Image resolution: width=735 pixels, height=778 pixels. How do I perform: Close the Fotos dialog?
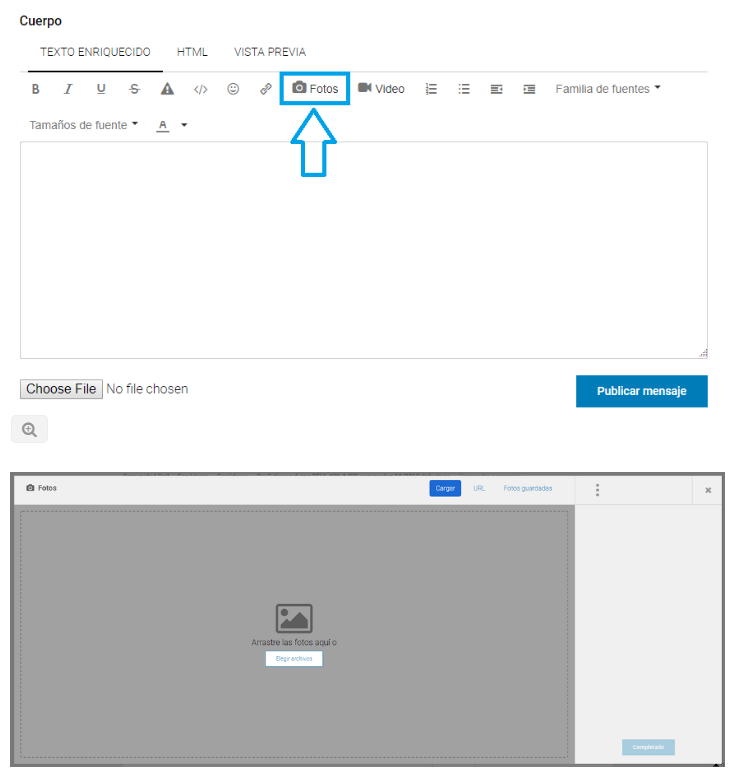click(x=708, y=490)
